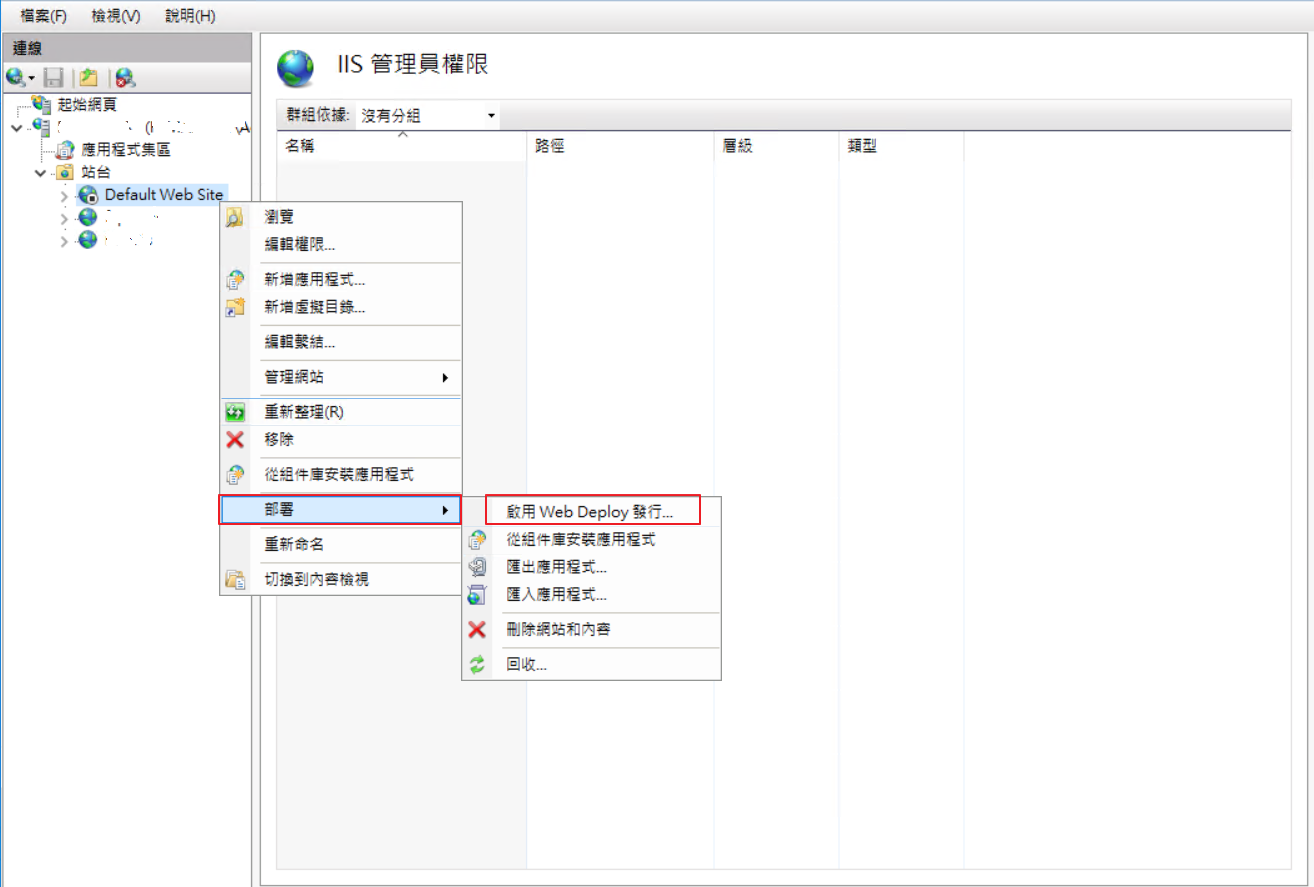This screenshot has height=887, width=1314.
Task: Choose 編輯繫結... from the context menu
Action: 299,343
